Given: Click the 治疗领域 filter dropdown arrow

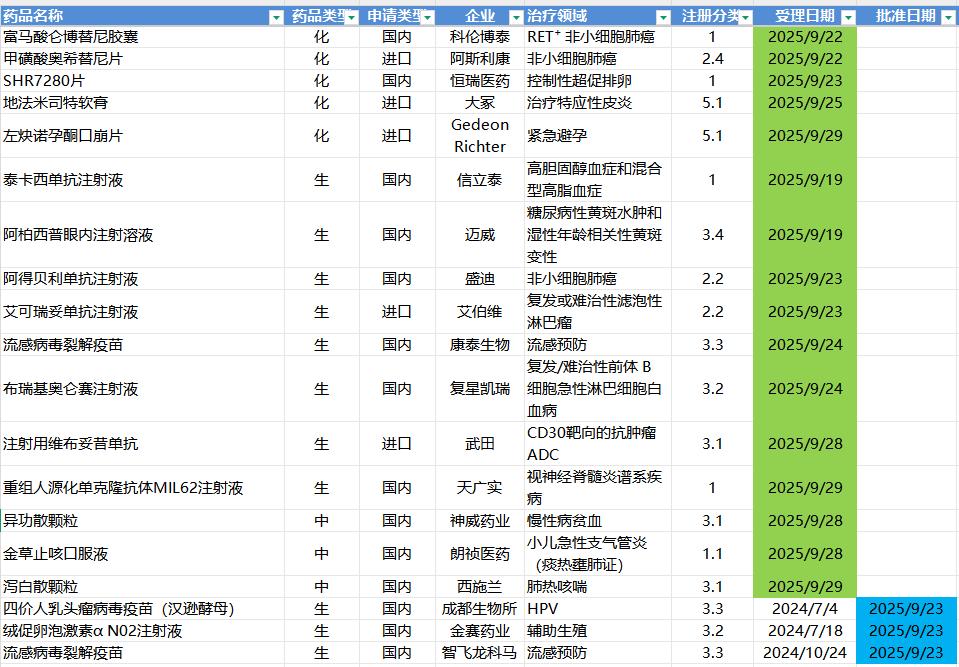Looking at the screenshot, I should click(662, 17).
